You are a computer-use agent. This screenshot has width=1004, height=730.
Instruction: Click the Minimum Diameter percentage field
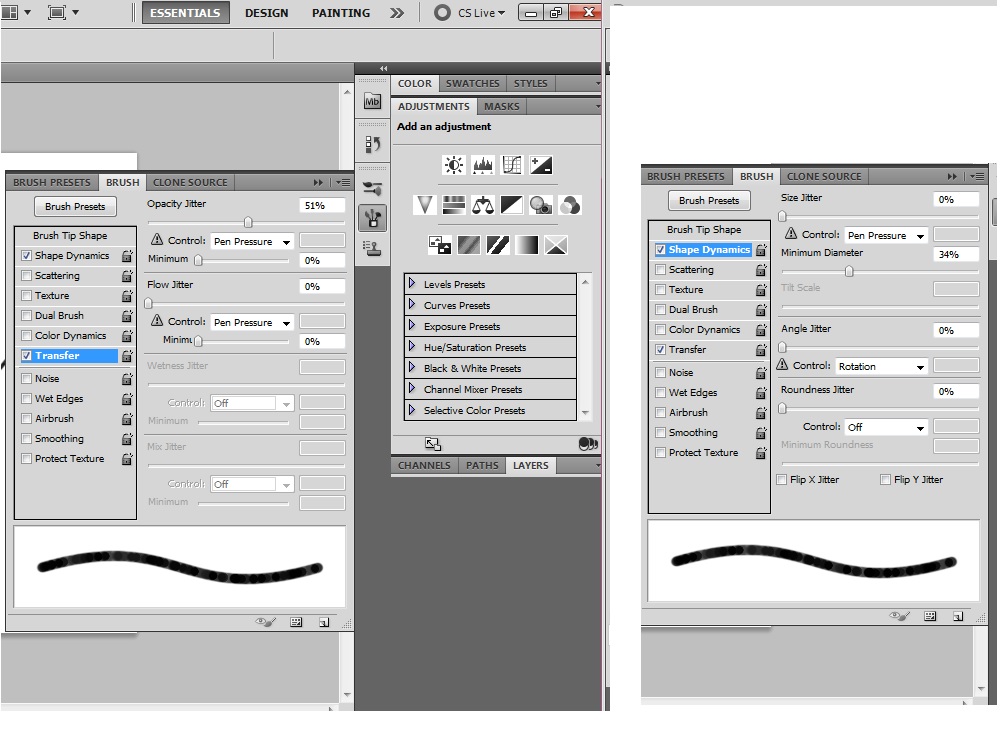[955, 255]
